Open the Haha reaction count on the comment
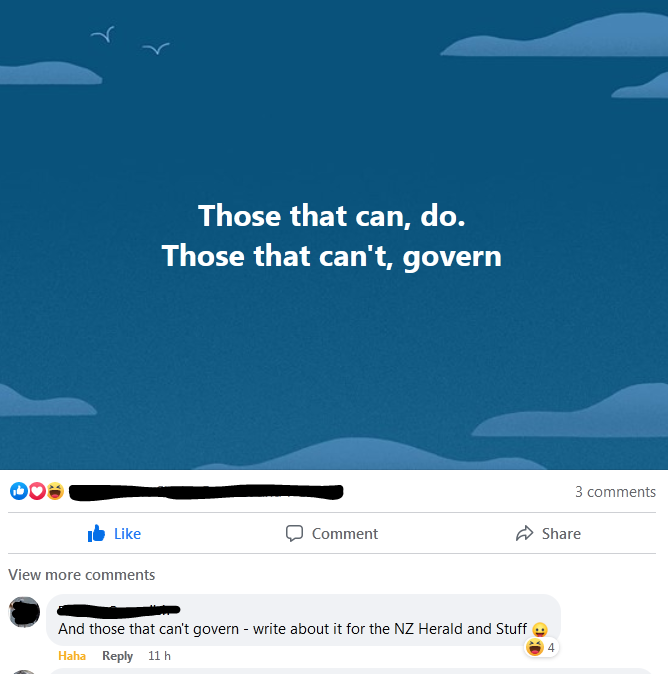 click(x=542, y=647)
